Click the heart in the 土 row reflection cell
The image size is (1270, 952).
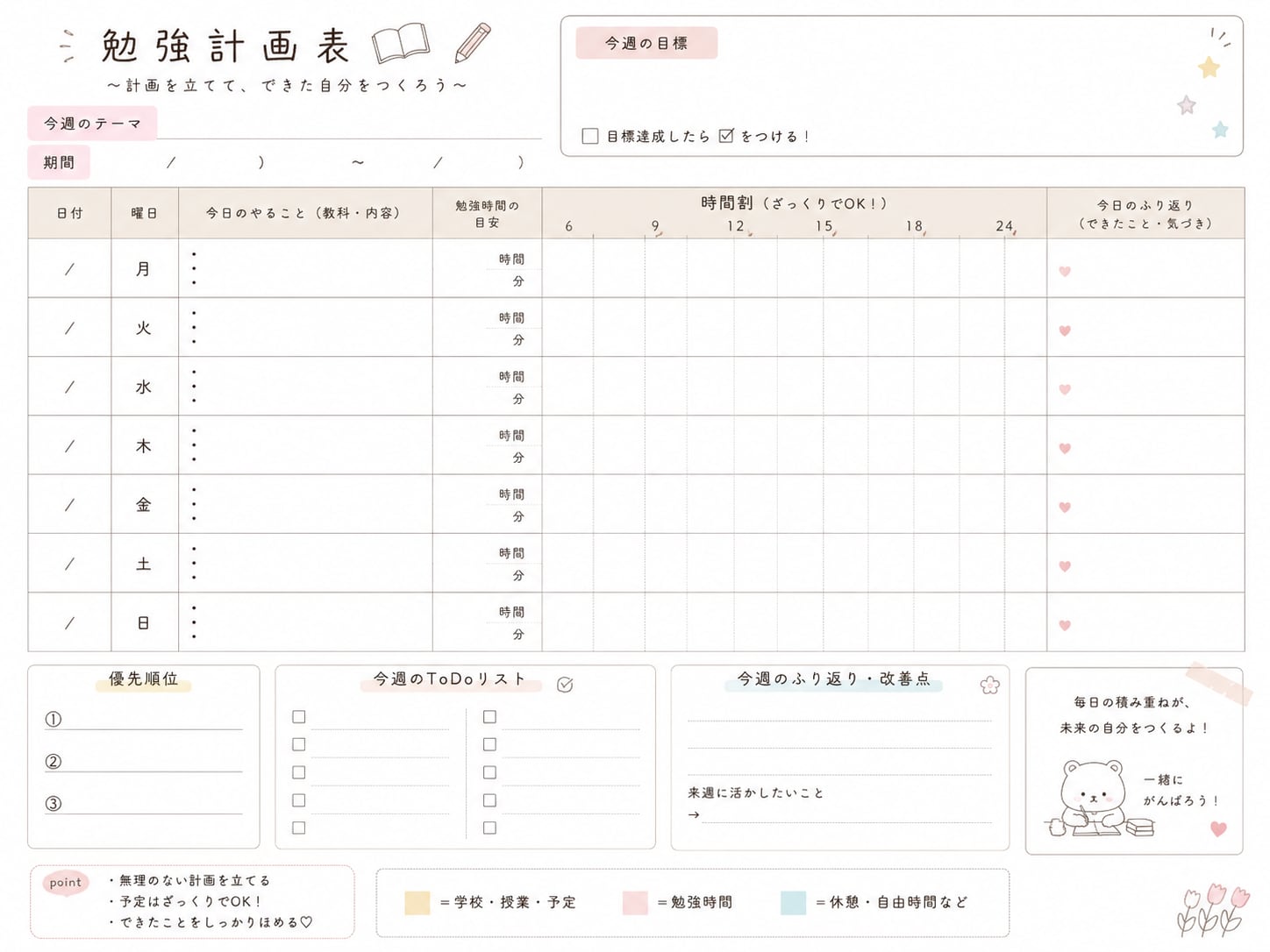pos(1065,566)
